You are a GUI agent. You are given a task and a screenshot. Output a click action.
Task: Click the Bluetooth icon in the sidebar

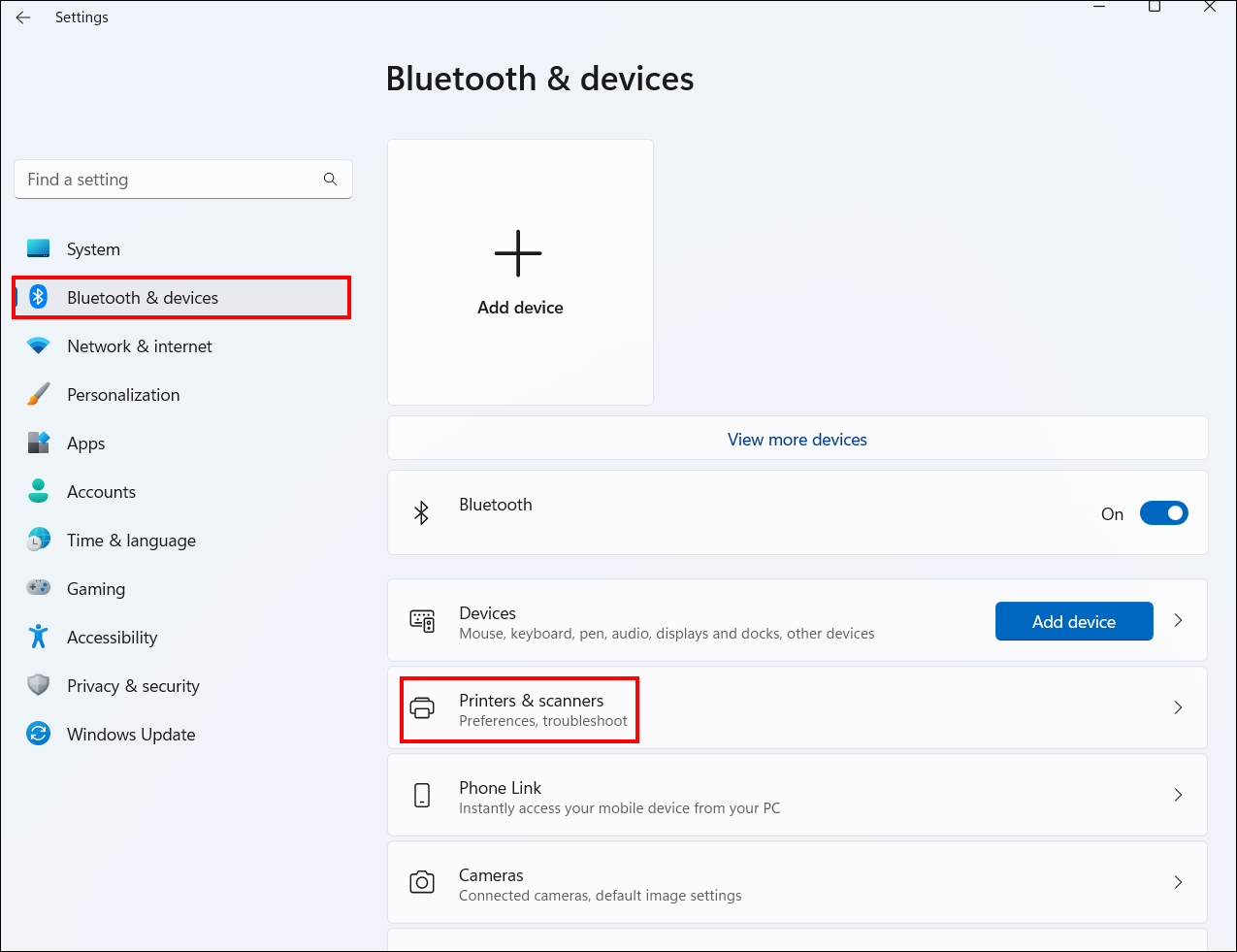coord(39,297)
